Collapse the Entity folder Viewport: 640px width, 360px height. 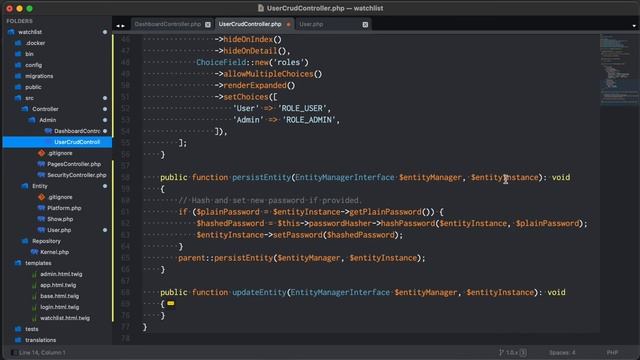[40, 186]
